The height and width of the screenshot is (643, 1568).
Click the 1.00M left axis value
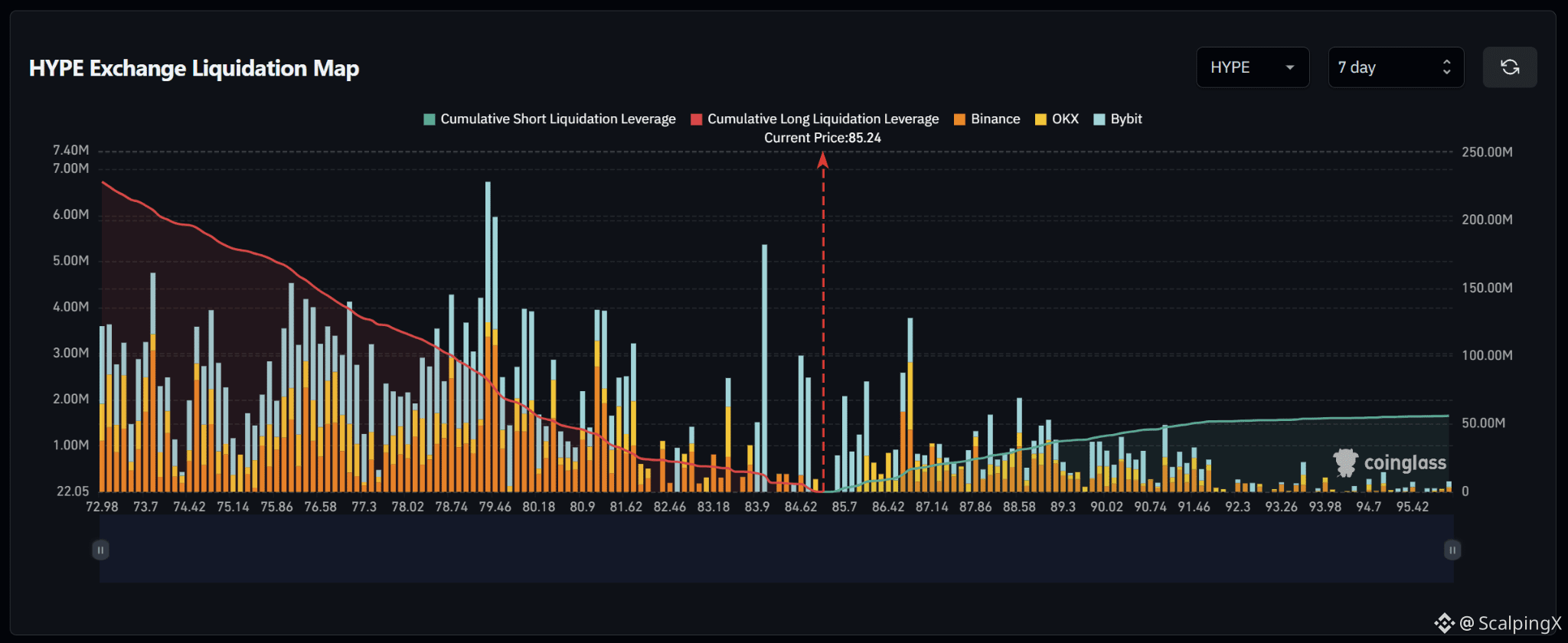click(70, 445)
